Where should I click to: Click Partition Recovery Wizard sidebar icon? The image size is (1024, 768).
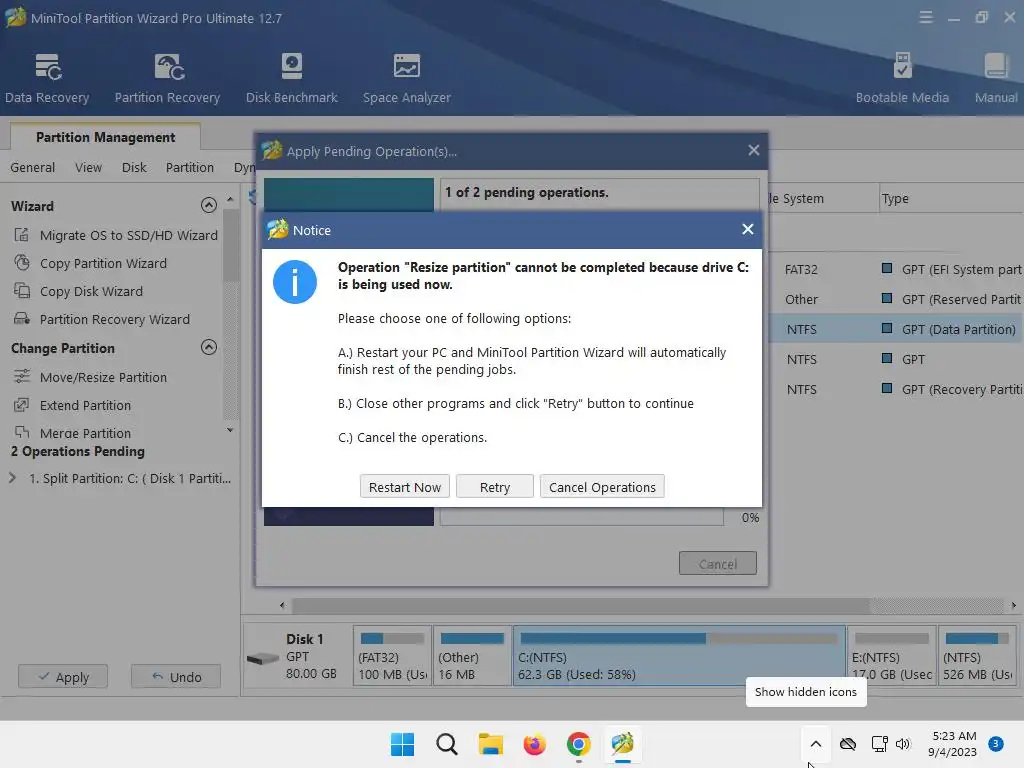click(x=22, y=319)
